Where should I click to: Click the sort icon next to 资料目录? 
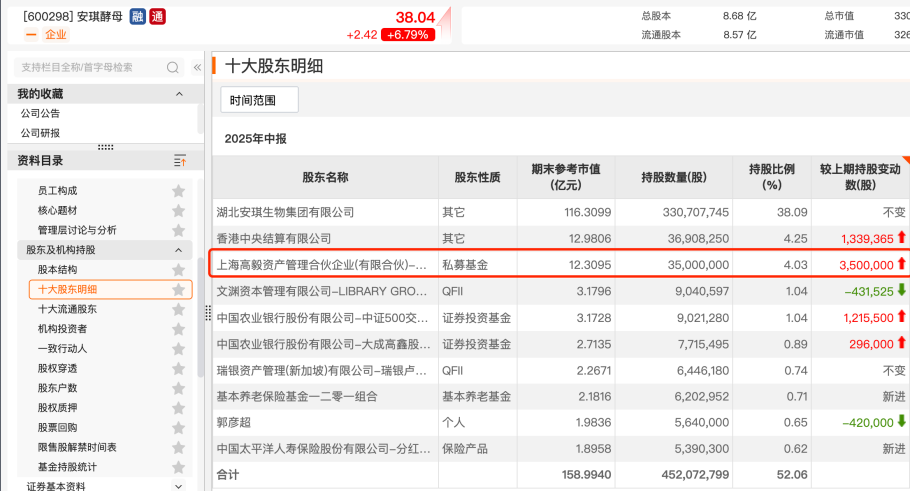(x=180, y=161)
